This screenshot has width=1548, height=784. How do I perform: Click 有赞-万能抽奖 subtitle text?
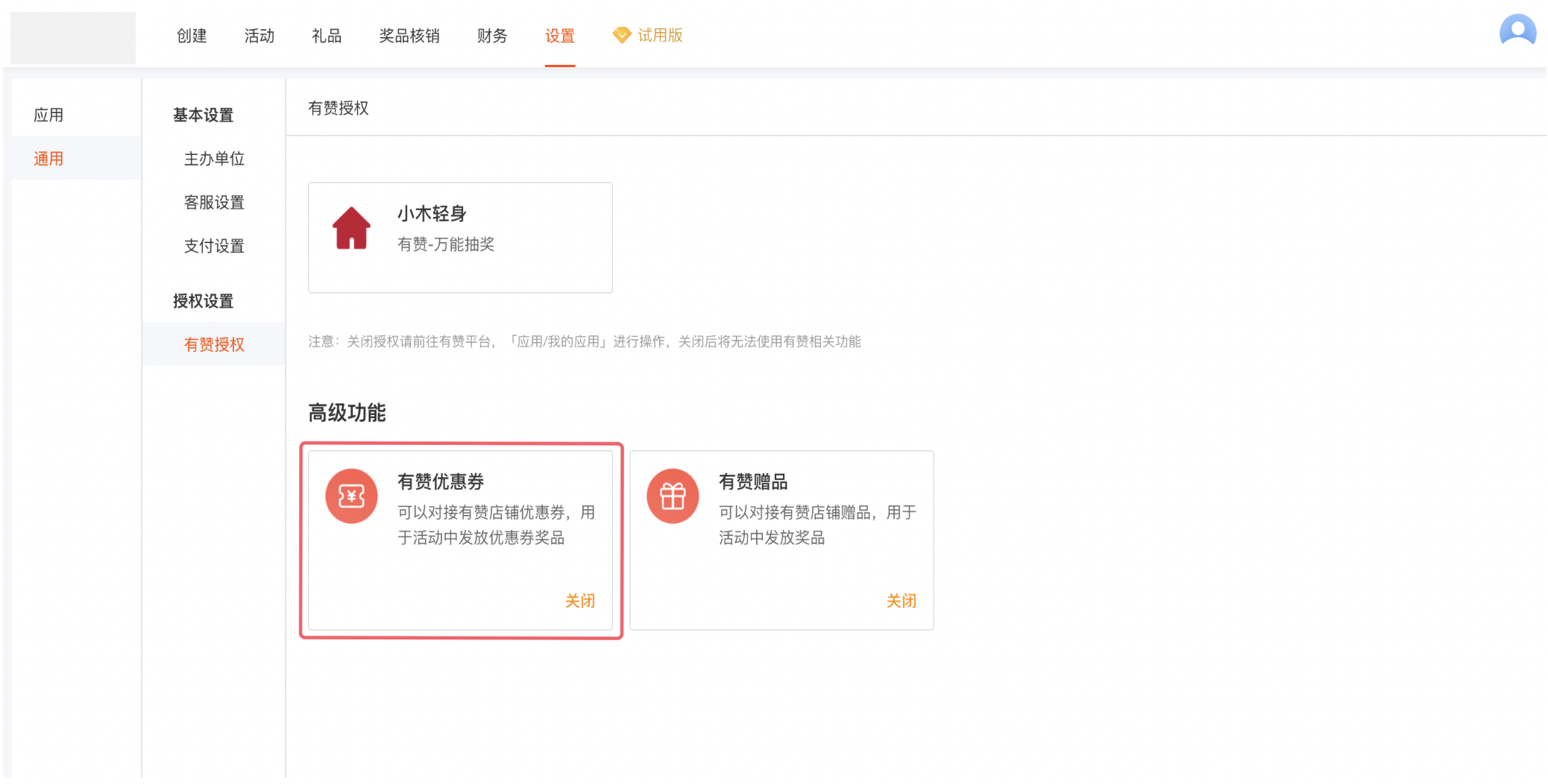point(446,244)
